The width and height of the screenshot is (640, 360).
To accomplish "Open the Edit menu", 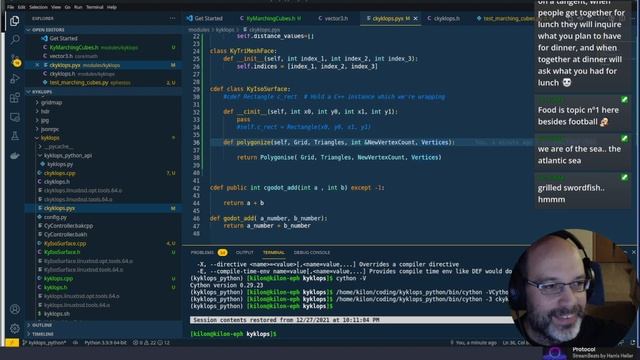I will click(x=22, y=7).
